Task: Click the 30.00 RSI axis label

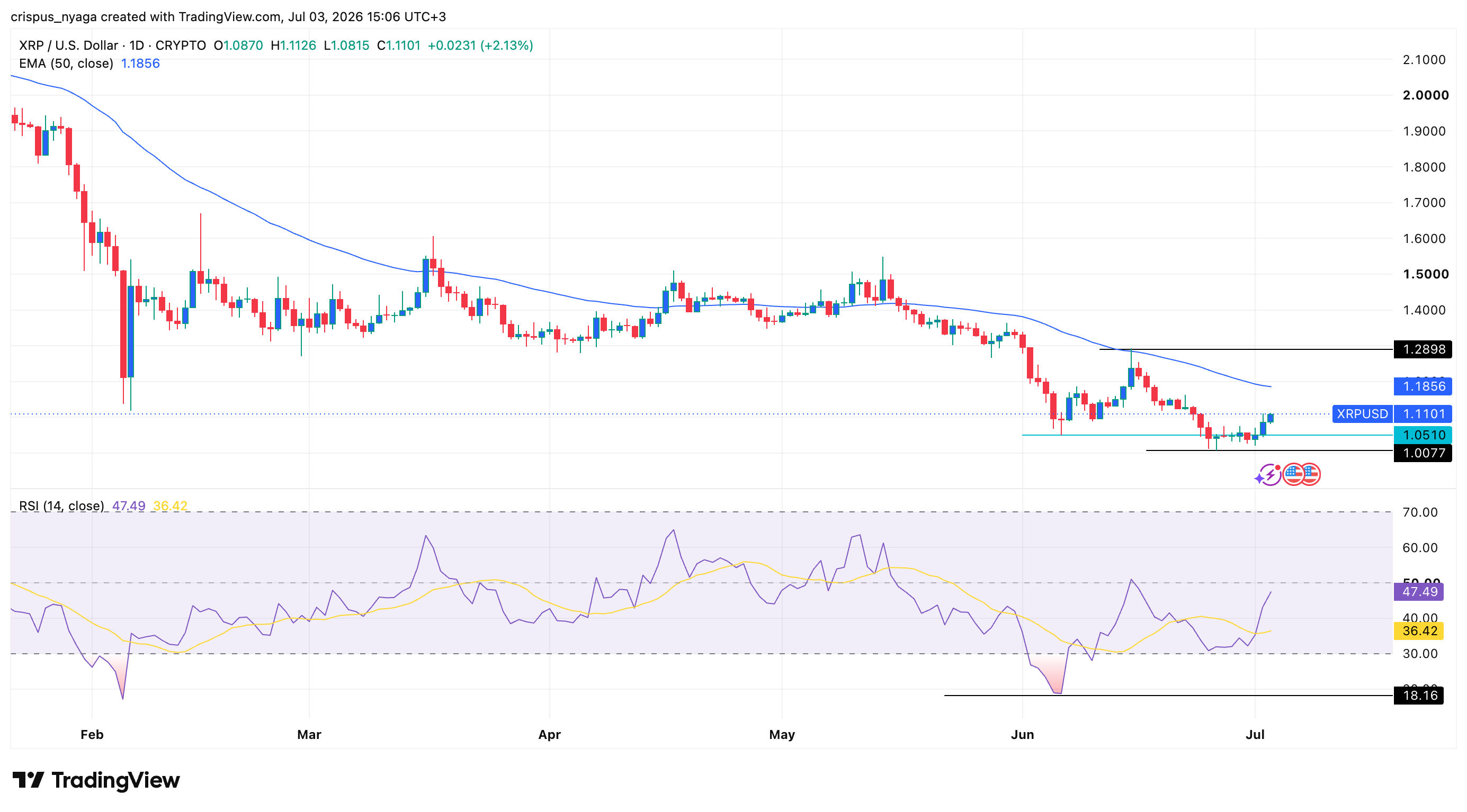Action: tap(1420, 654)
